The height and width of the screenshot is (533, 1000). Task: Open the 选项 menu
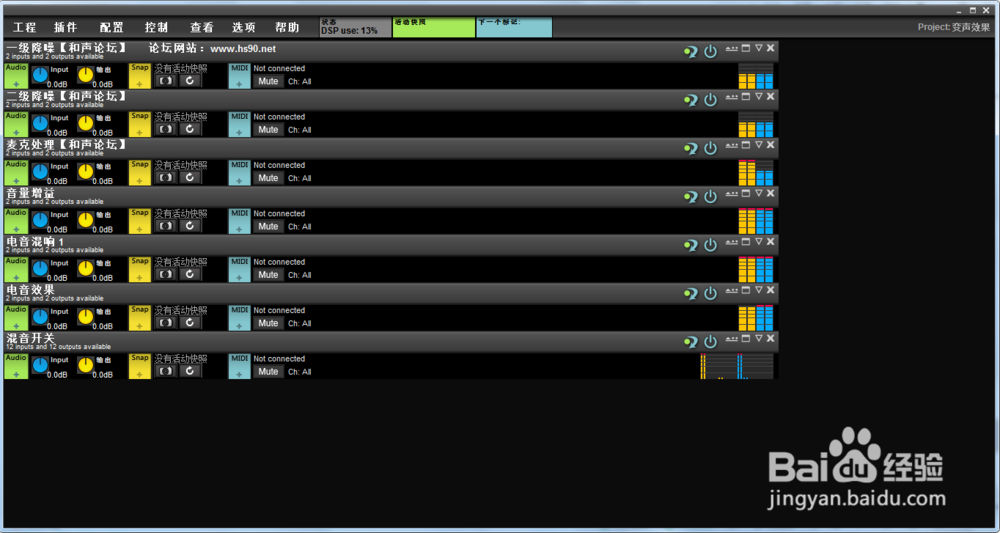point(244,28)
